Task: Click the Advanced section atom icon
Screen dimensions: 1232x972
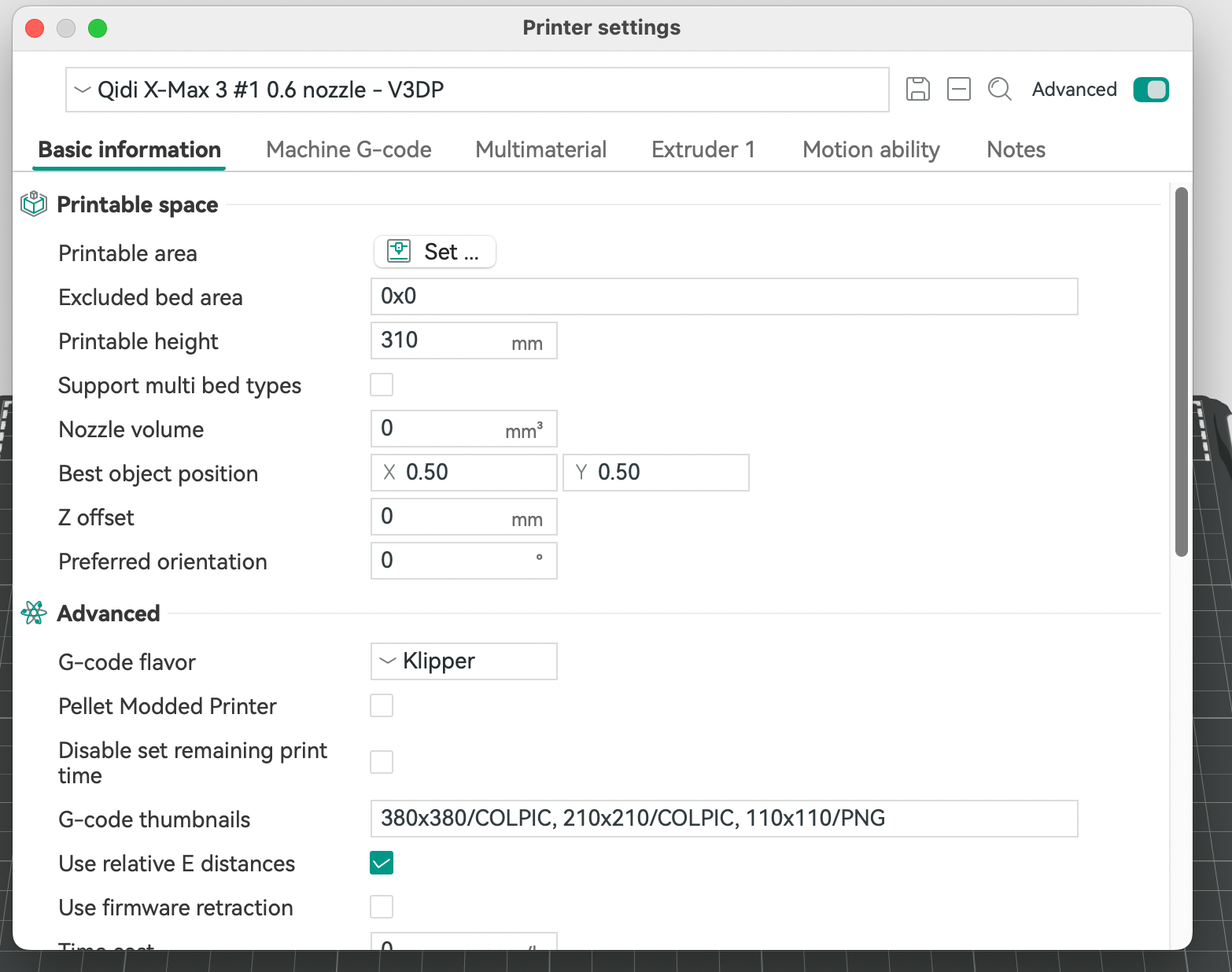Action: pyautogui.click(x=34, y=613)
